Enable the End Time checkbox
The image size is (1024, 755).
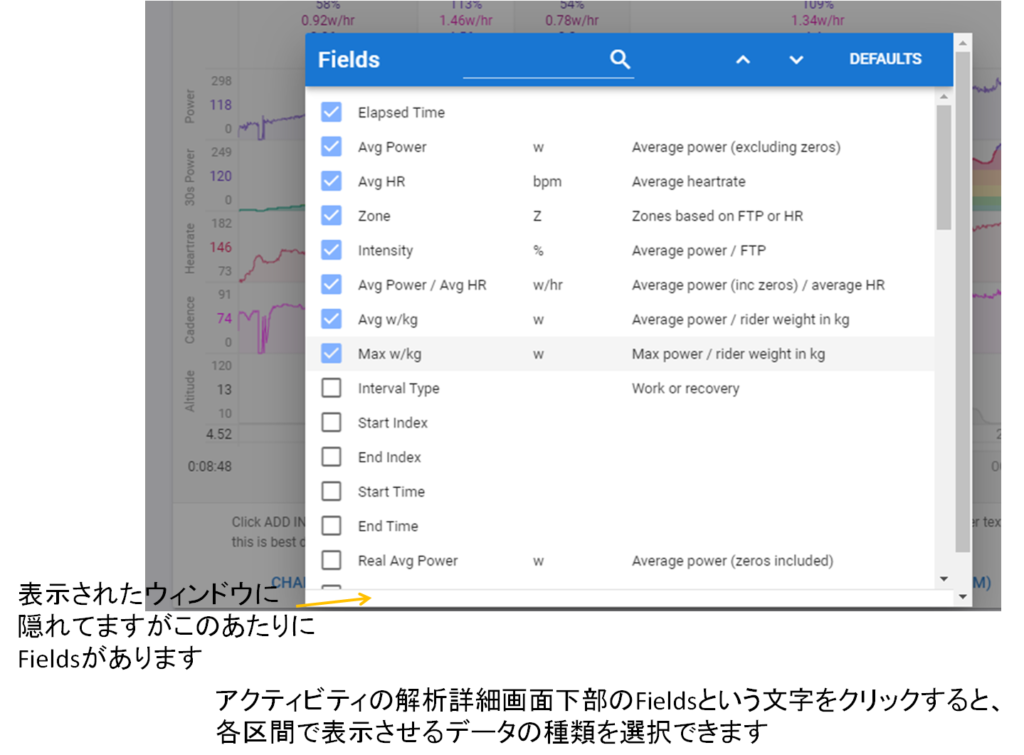click(331, 526)
